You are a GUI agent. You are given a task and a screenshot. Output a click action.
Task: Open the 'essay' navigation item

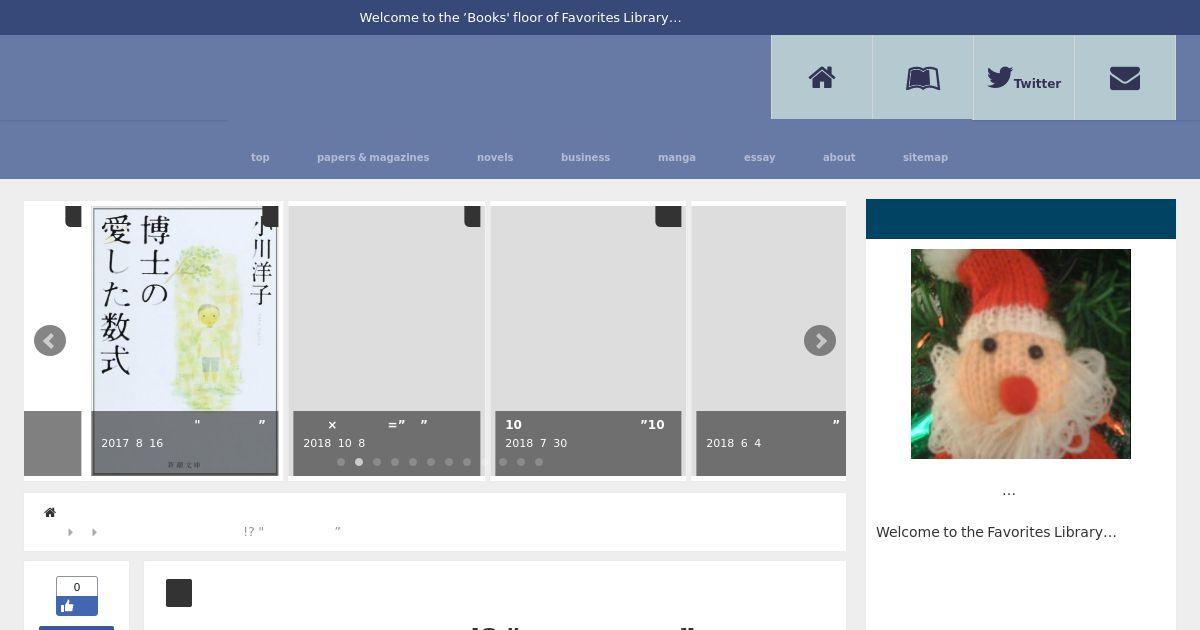tap(760, 157)
